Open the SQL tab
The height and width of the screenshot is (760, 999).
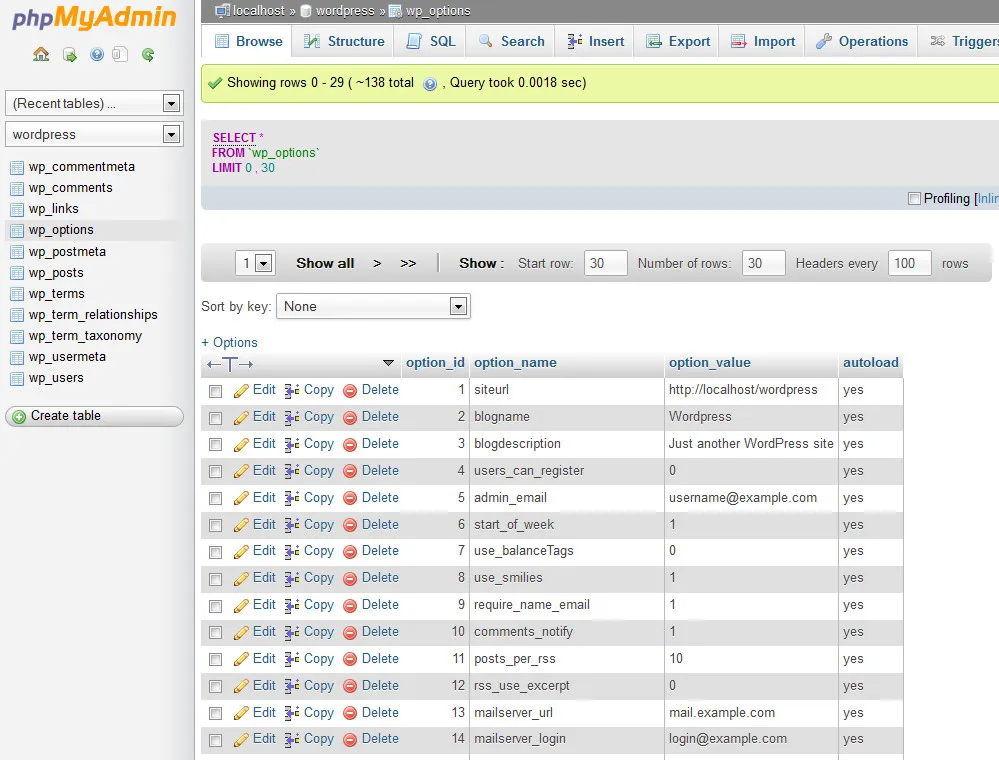coord(431,41)
